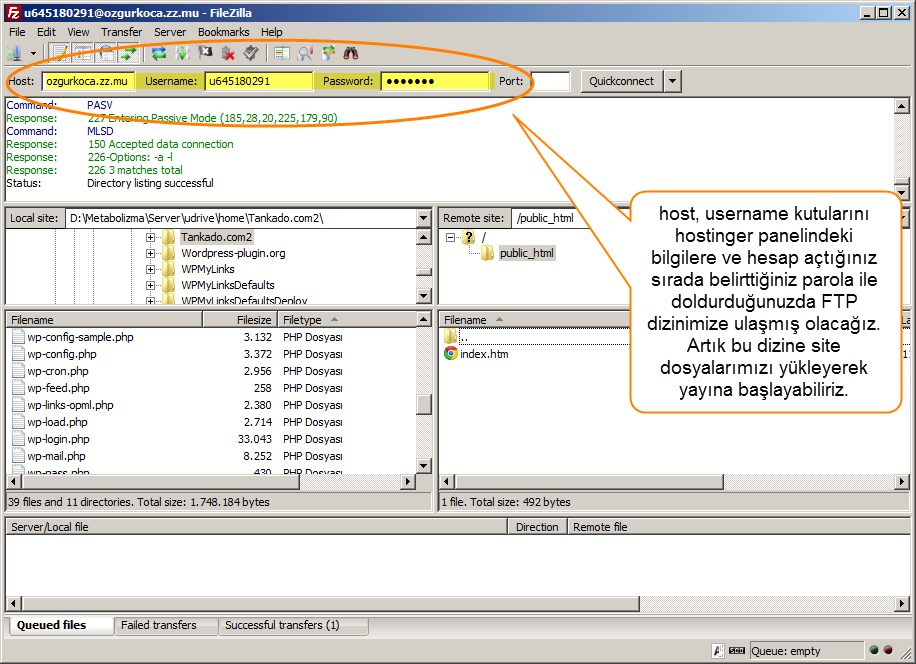Click the ASCII transfer type status icon

point(718,651)
